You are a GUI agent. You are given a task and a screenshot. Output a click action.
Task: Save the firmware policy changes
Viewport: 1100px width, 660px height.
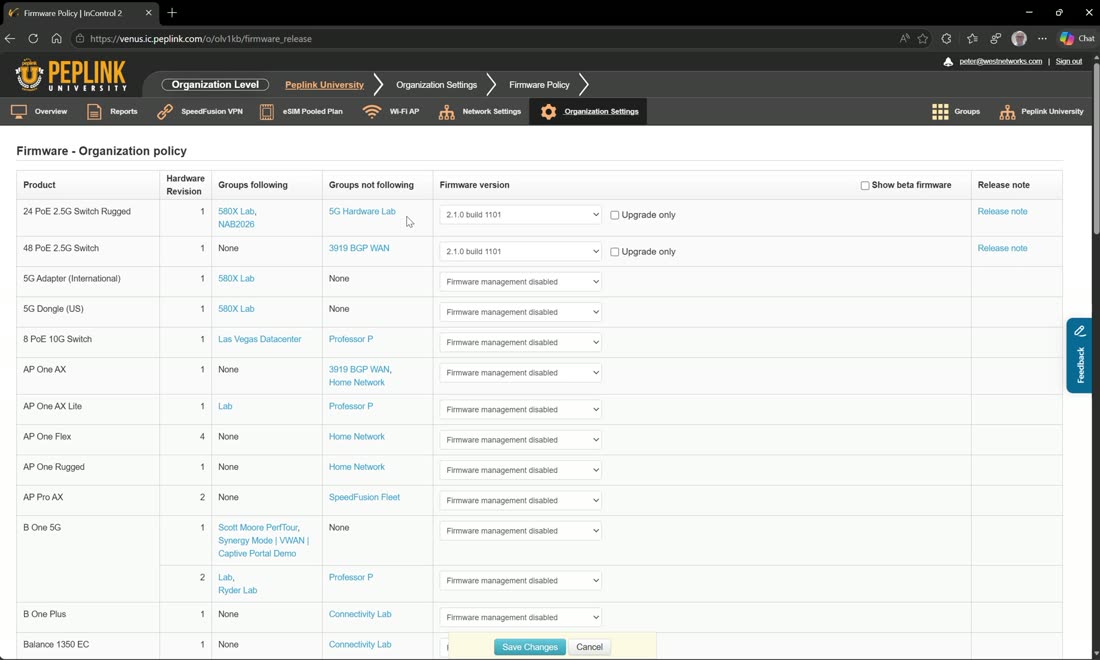(530, 647)
